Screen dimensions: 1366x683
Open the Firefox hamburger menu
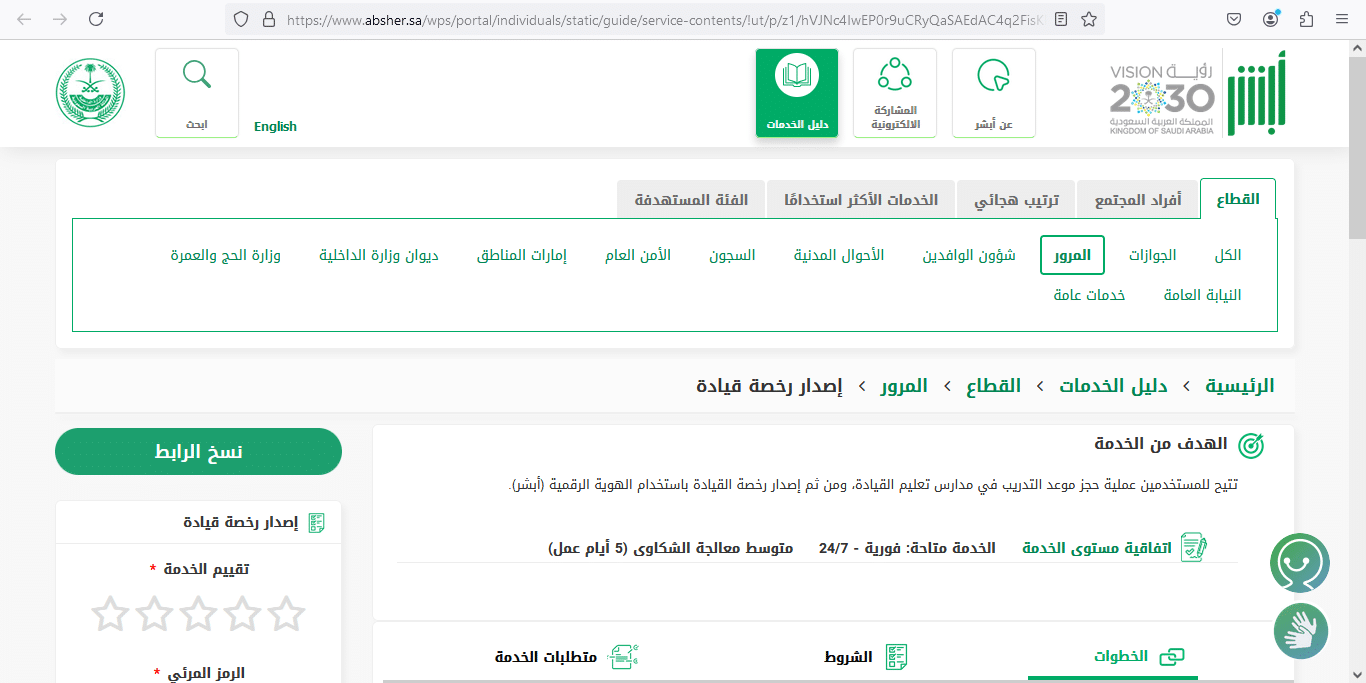pos(1342,19)
